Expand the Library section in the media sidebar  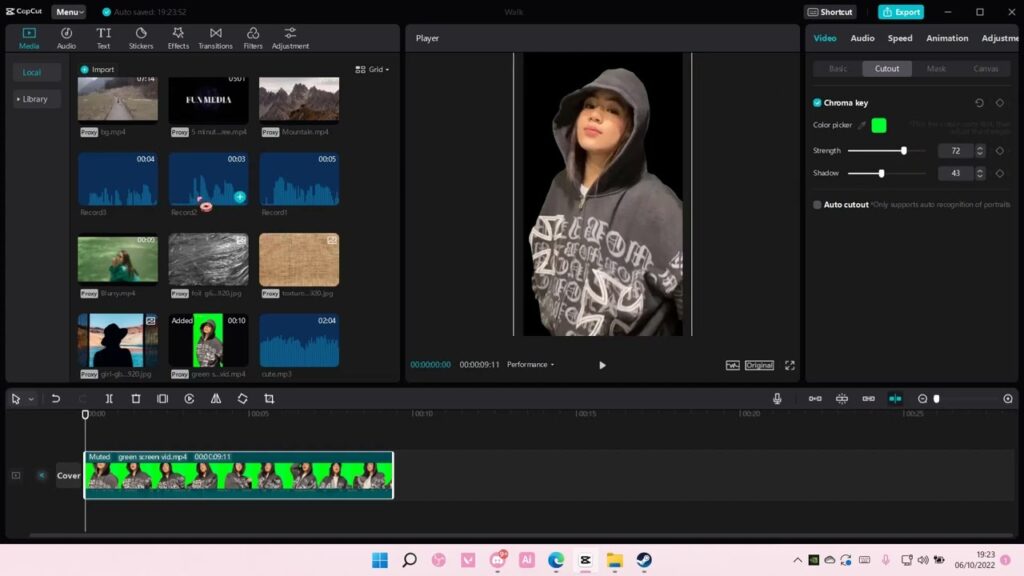coord(35,99)
